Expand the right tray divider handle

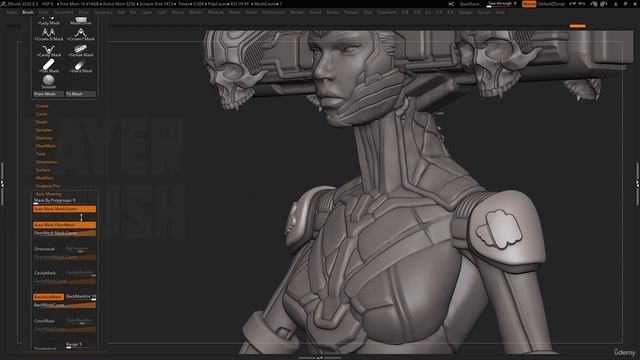[x=638, y=184]
